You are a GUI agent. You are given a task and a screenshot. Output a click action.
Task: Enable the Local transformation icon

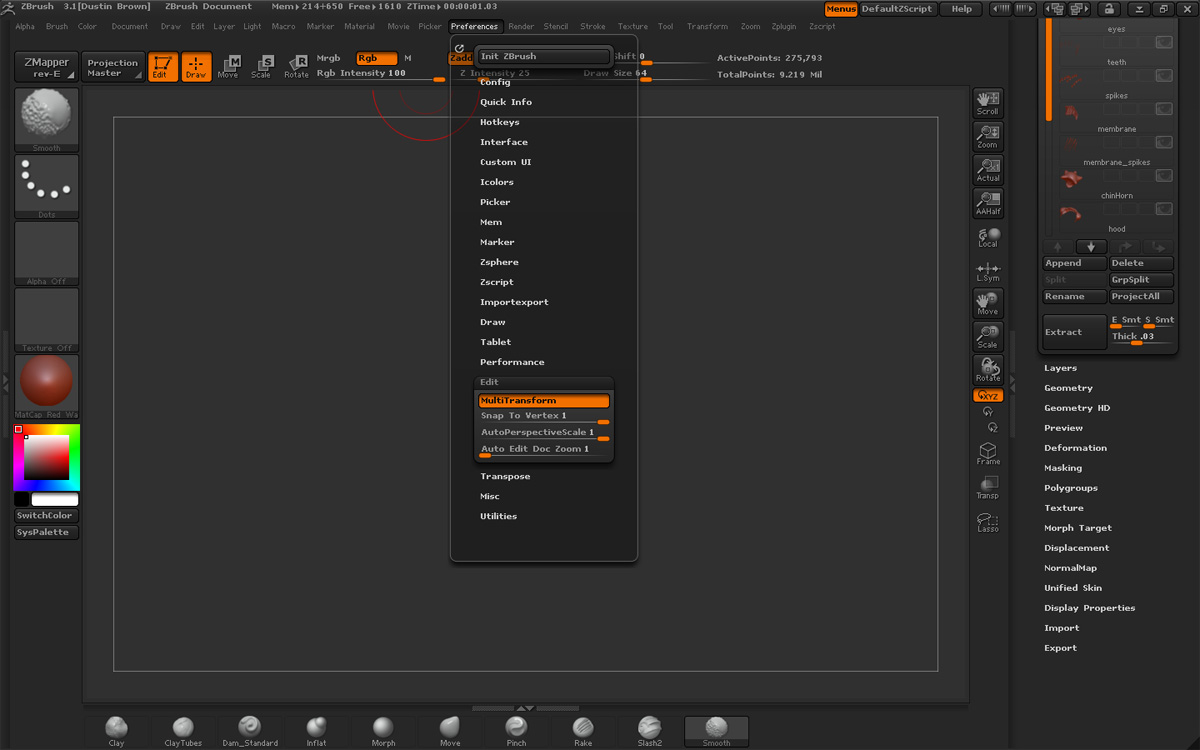click(987, 237)
